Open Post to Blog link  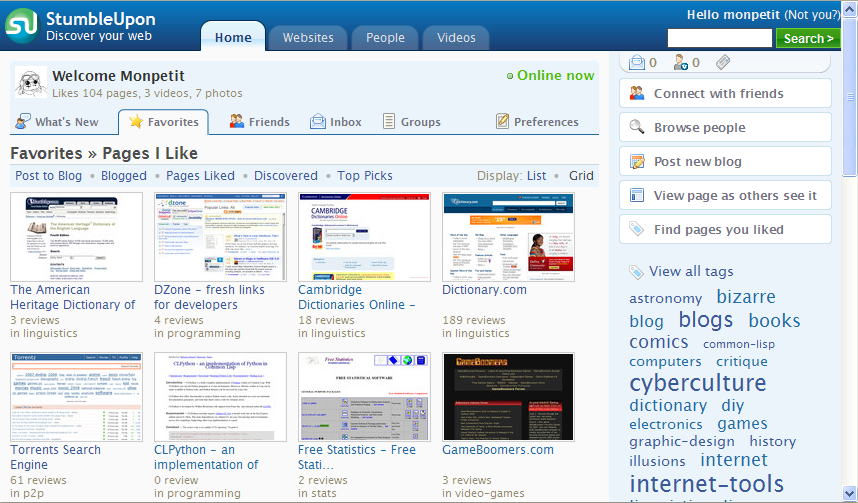48,176
